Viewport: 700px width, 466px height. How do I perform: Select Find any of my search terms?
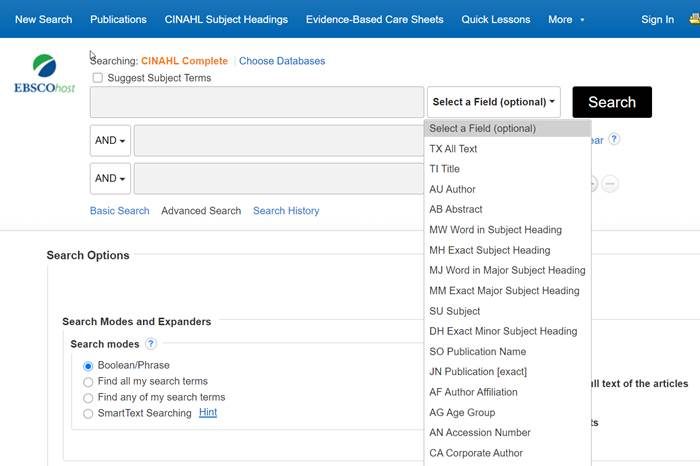point(88,398)
